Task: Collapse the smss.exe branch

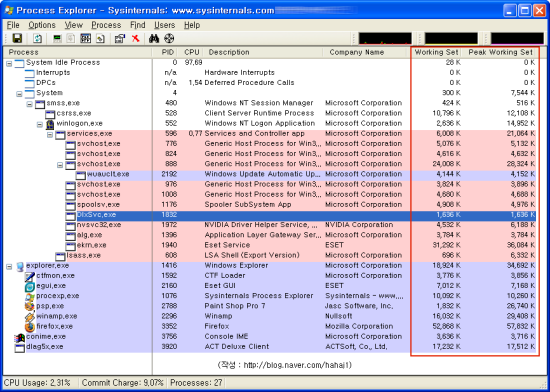Action: (29, 104)
